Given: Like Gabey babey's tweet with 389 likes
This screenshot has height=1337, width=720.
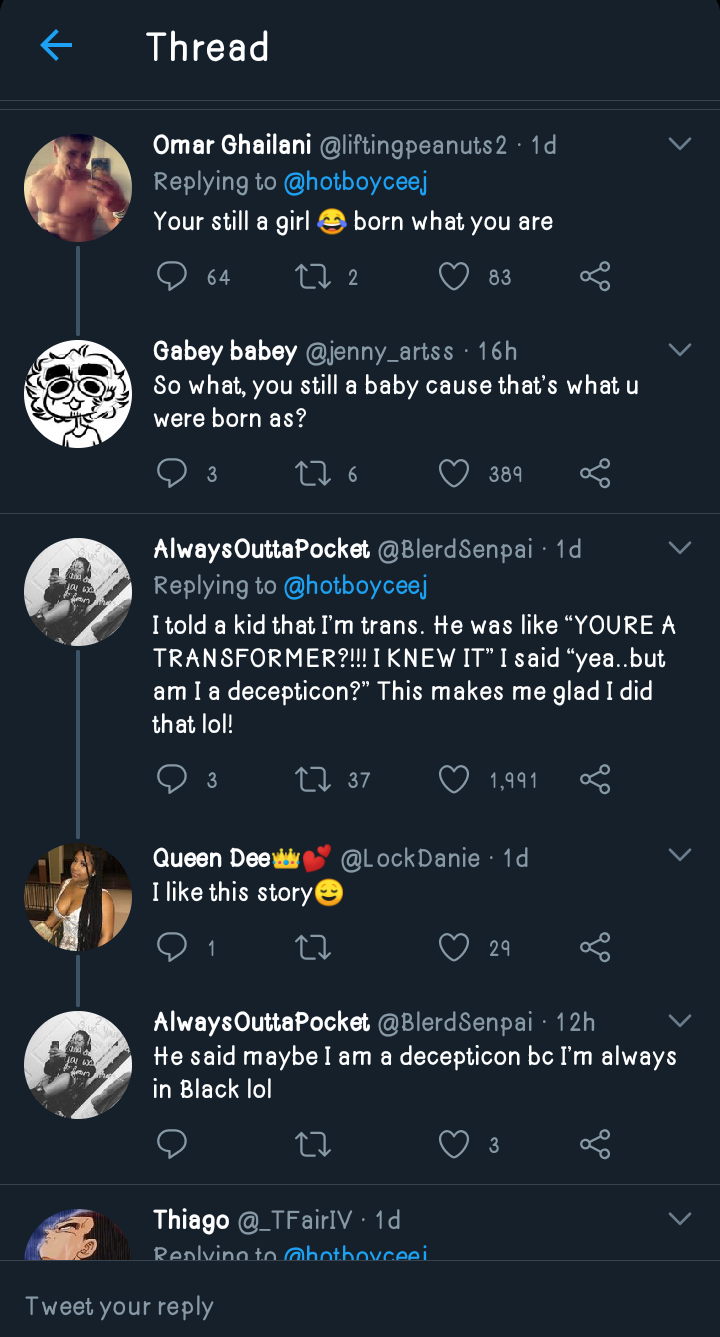Looking at the screenshot, I should (454, 474).
